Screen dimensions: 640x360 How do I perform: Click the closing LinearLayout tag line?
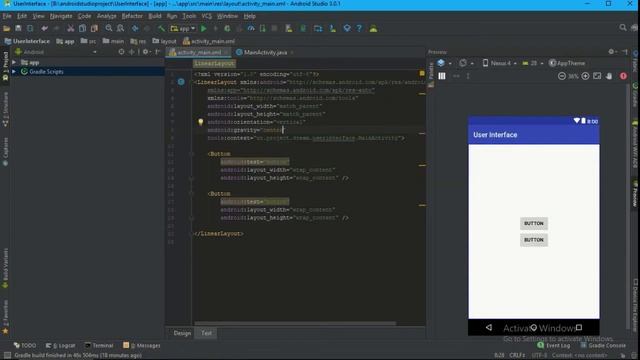click(x=218, y=233)
